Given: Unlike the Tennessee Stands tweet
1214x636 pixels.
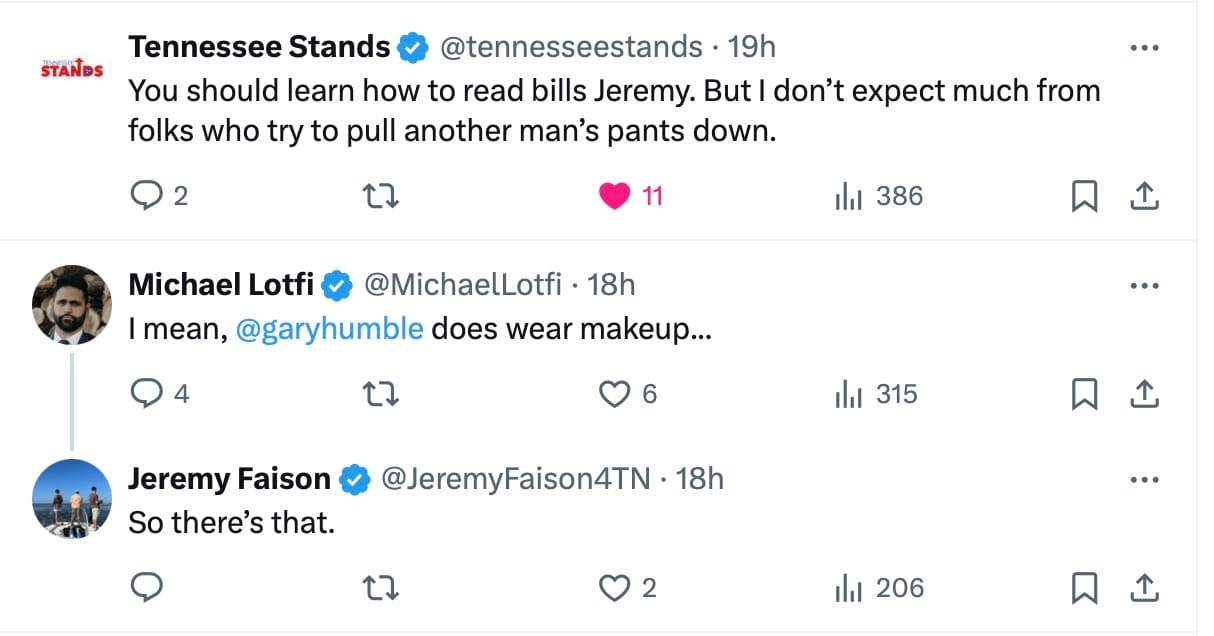Looking at the screenshot, I should [x=614, y=197].
